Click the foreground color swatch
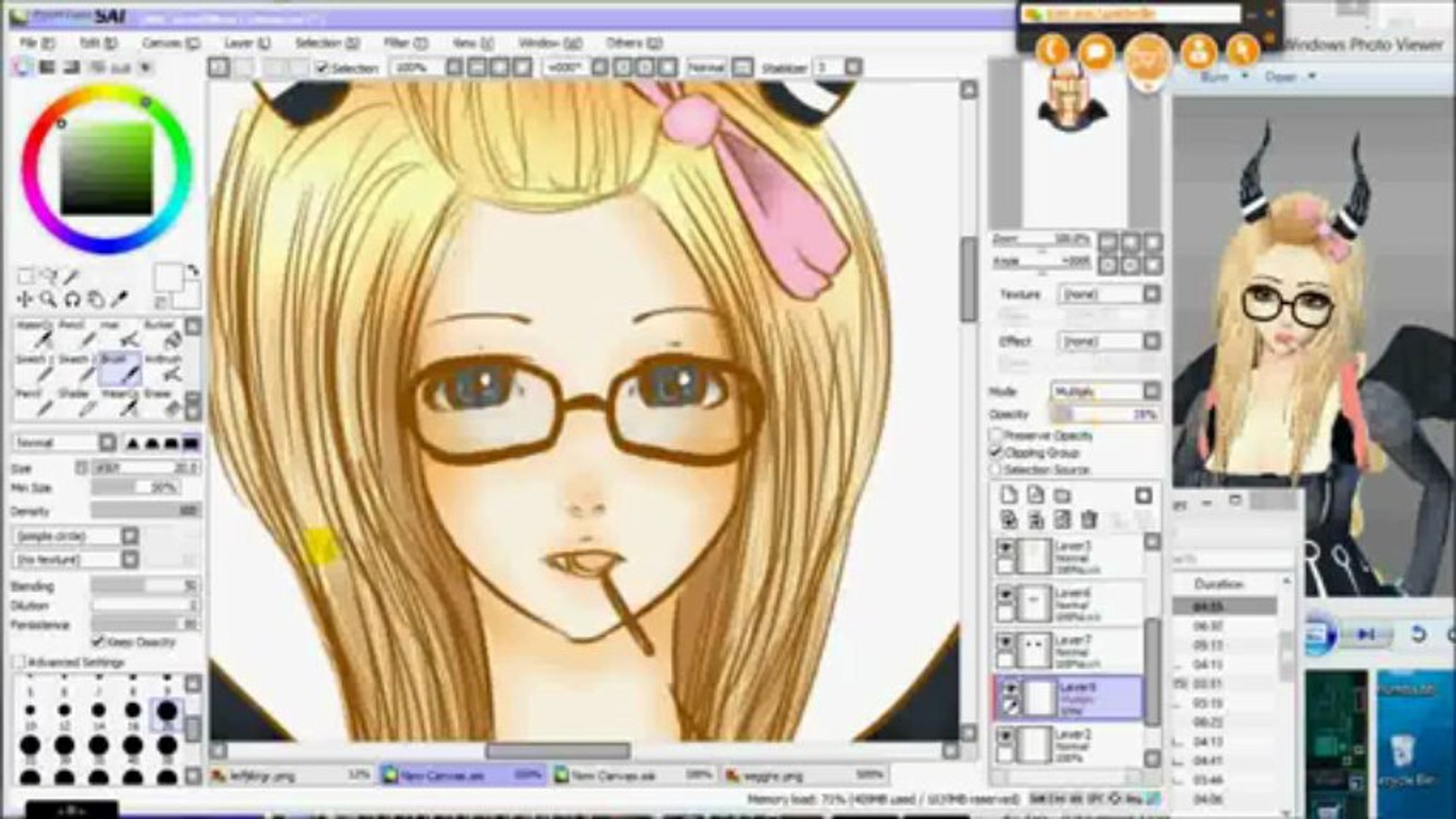The image size is (1456, 819). 168,277
